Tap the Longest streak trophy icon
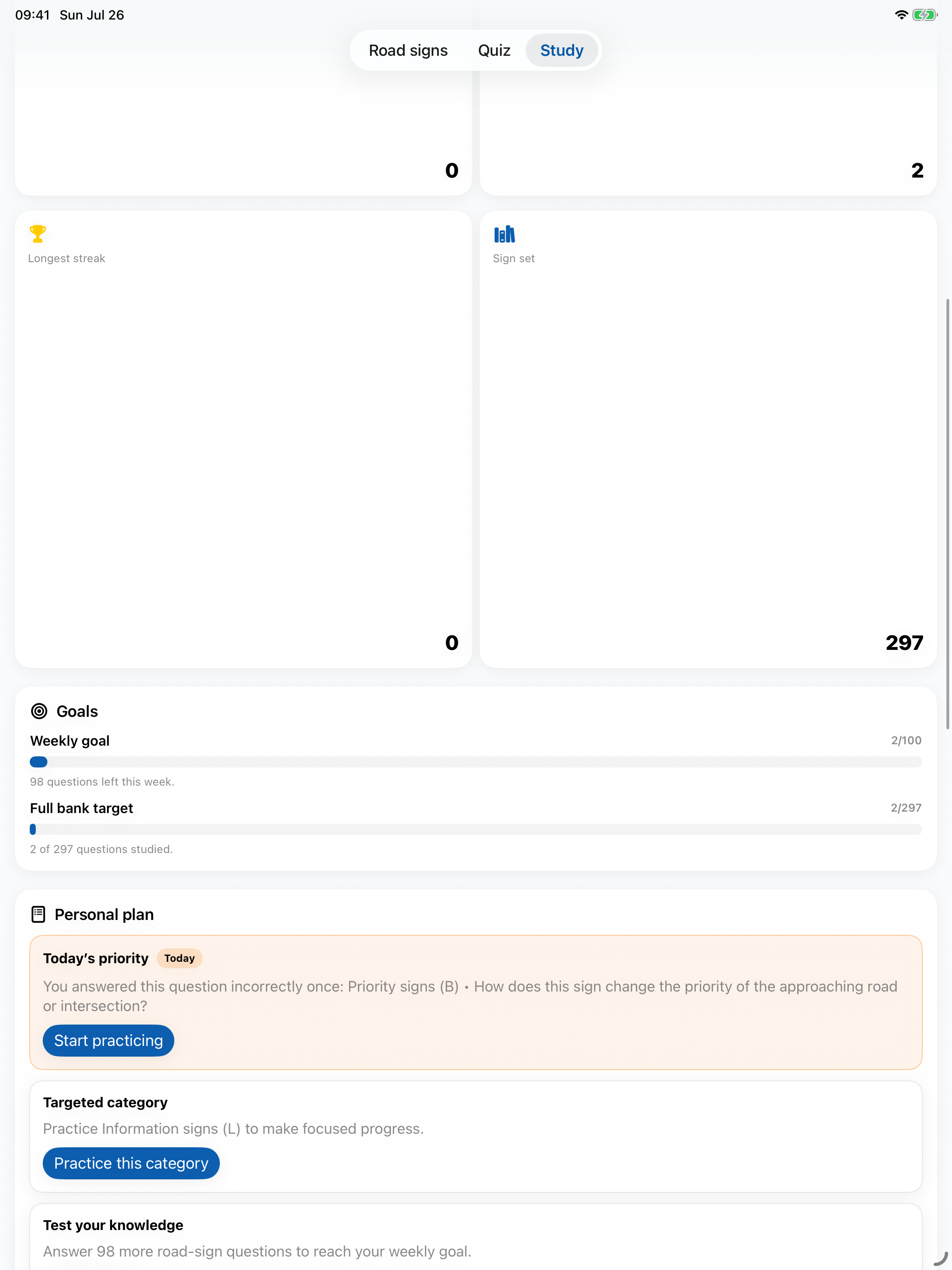 (x=37, y=234)
